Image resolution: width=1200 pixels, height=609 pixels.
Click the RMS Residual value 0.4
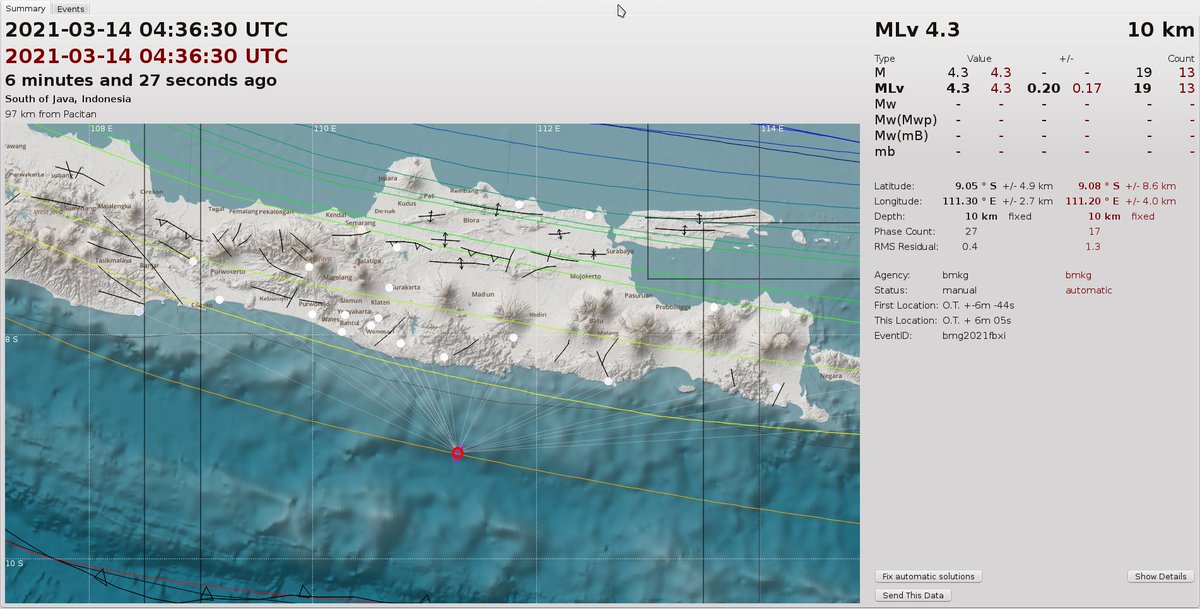tap(970, 246)
